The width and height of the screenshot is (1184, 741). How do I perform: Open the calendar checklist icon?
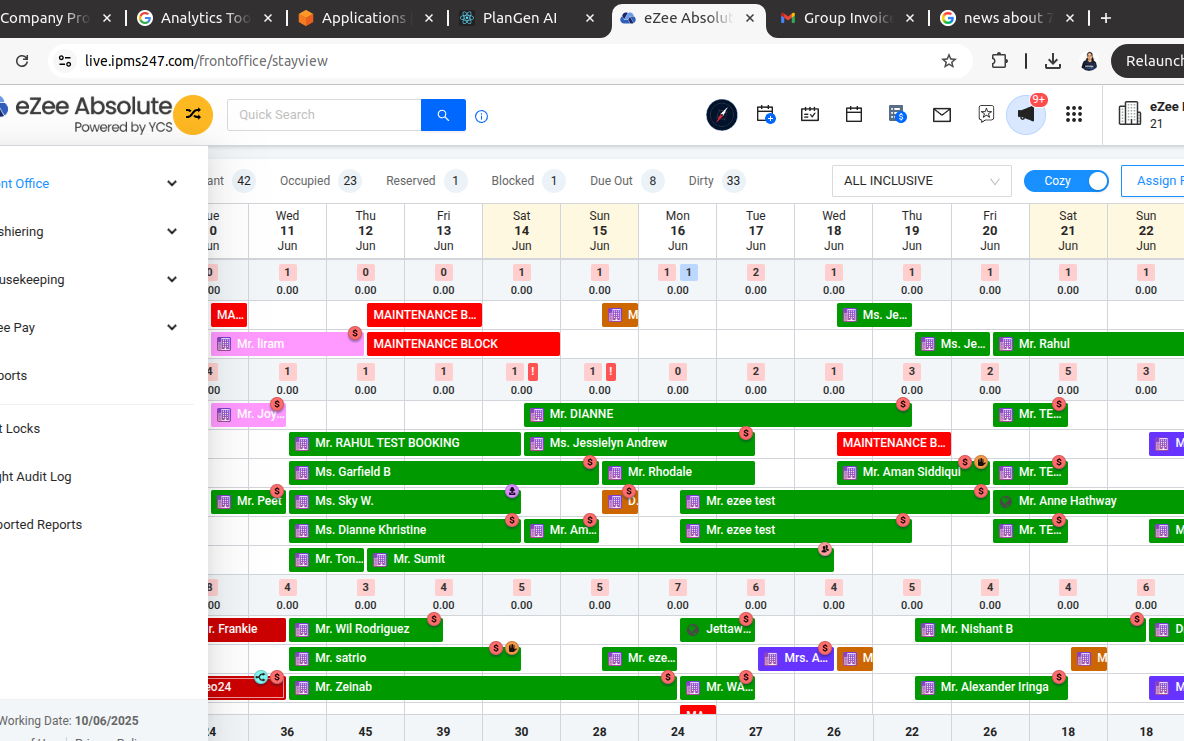pyautogui.click(x=809, y=115)
